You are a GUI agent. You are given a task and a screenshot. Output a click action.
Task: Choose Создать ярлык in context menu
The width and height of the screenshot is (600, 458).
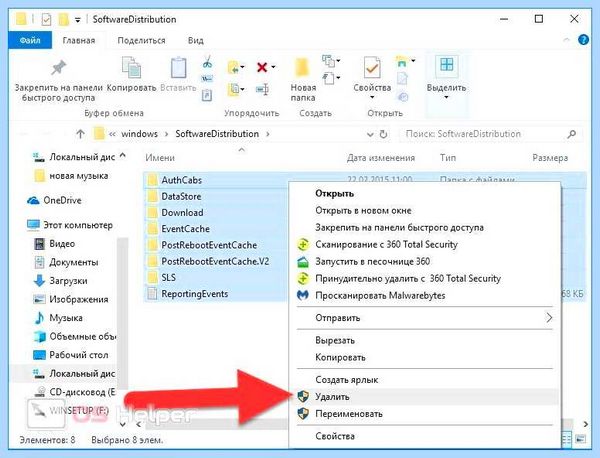click(425, 380)
